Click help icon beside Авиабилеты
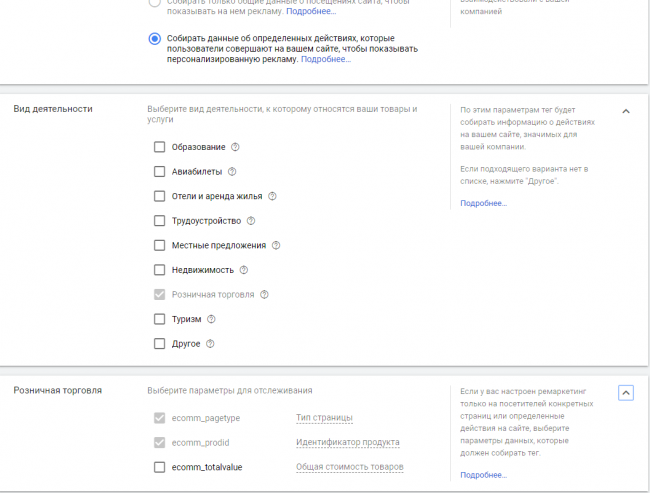 (x=232, y=172)
